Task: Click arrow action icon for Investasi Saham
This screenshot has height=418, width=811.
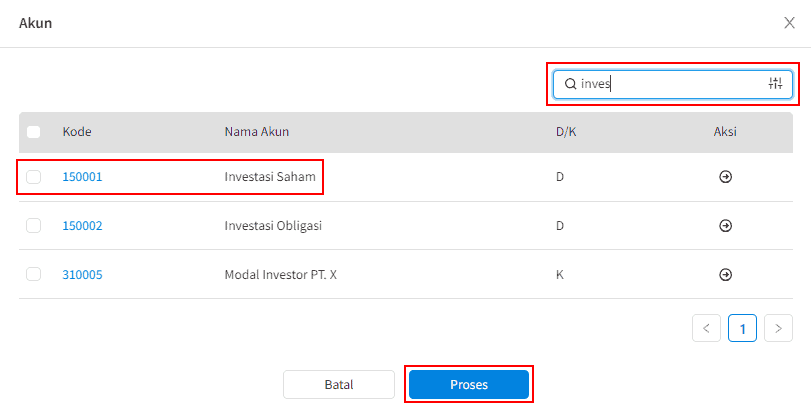Action: tap(726, 177)
